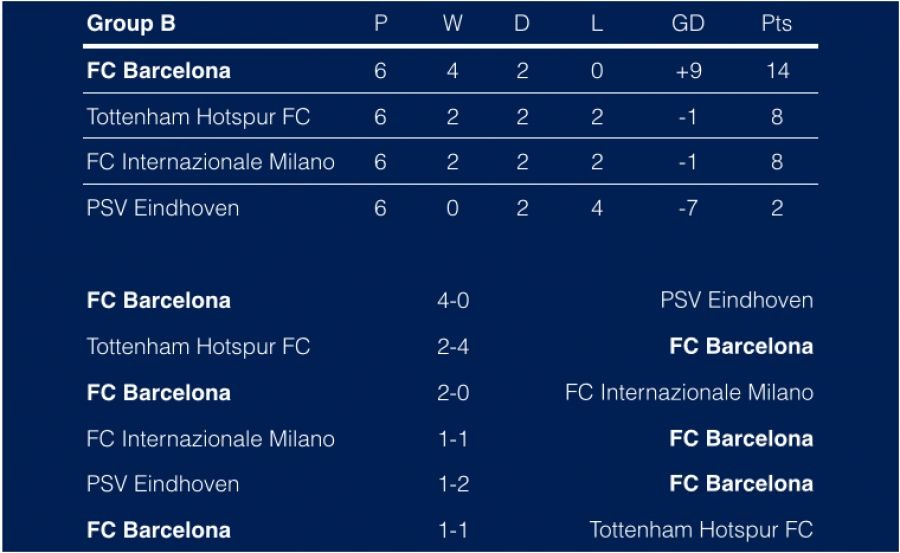This screenshot has height=553, width=900.
Task: Click Tottenham Hotspur FC in the last fixture
Action: [701, 530]
